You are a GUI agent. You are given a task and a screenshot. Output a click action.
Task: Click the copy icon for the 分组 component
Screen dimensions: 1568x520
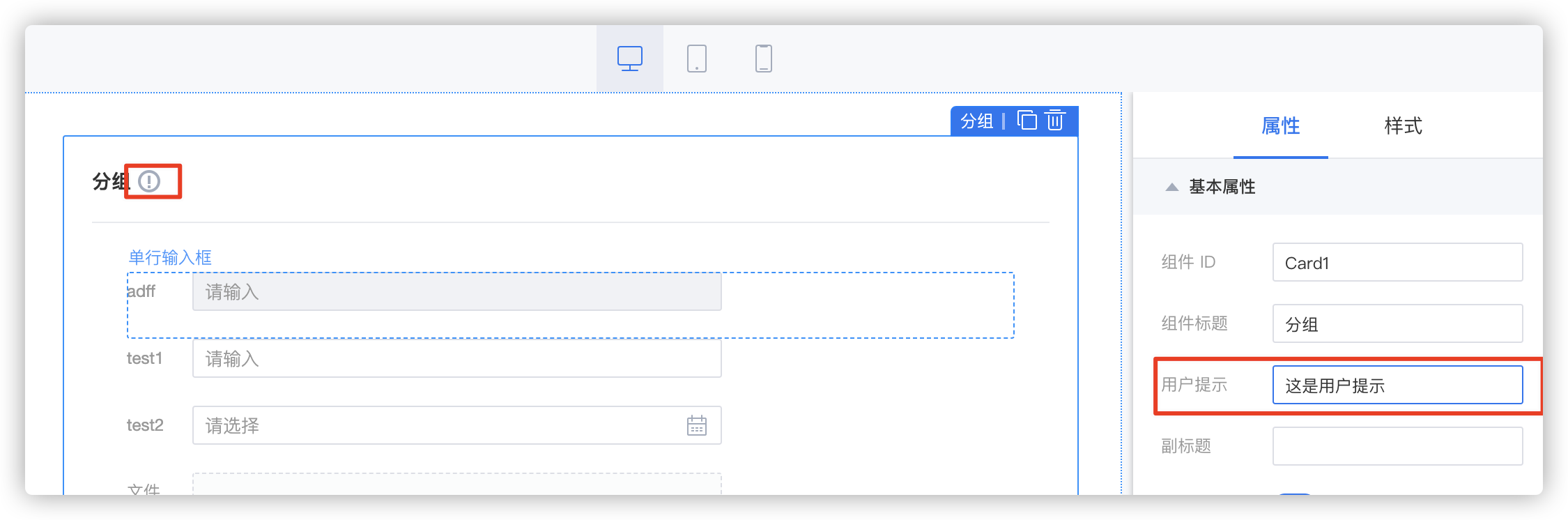[x=1027, y=121]
